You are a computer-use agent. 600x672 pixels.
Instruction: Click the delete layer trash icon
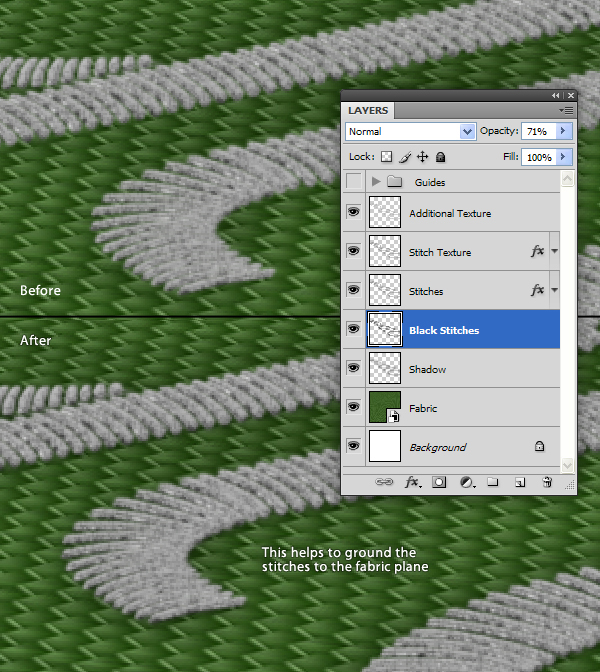[547, 482]
